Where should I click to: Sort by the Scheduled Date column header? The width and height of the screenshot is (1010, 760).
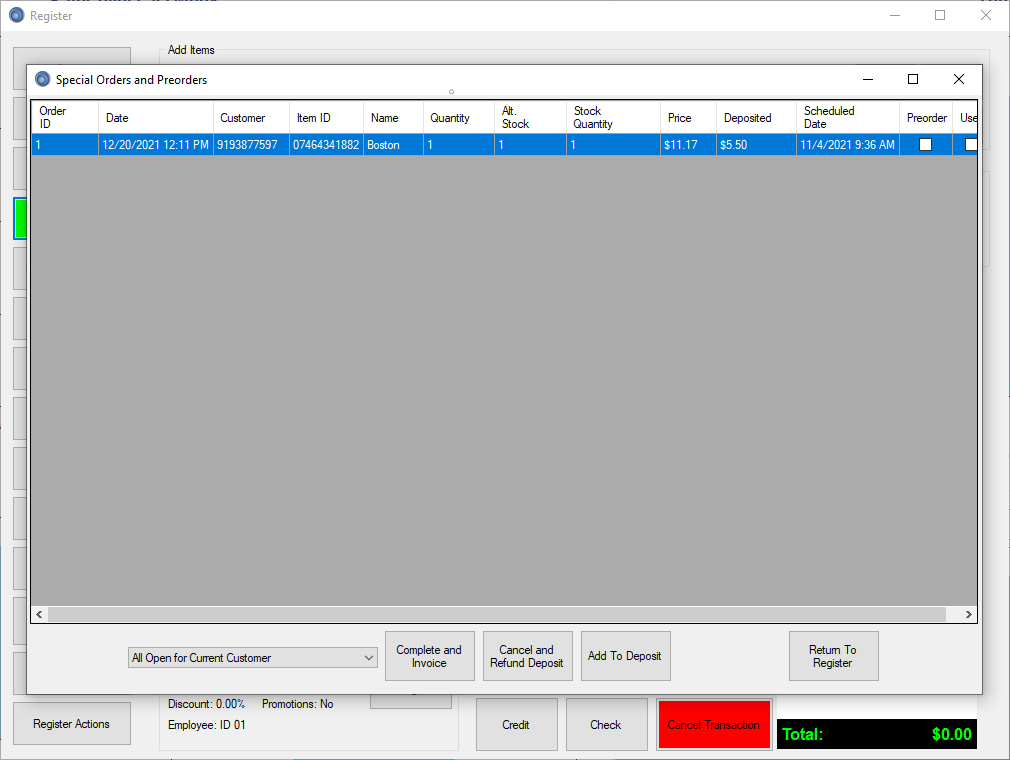[x=846, y=118]
